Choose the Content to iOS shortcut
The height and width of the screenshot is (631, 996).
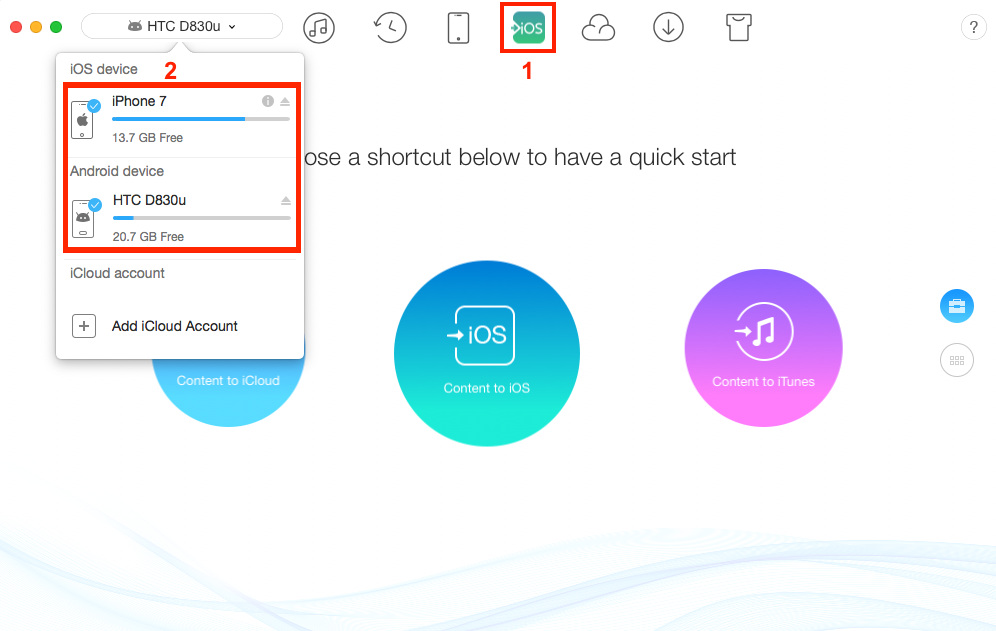click(x=487, y=353)
